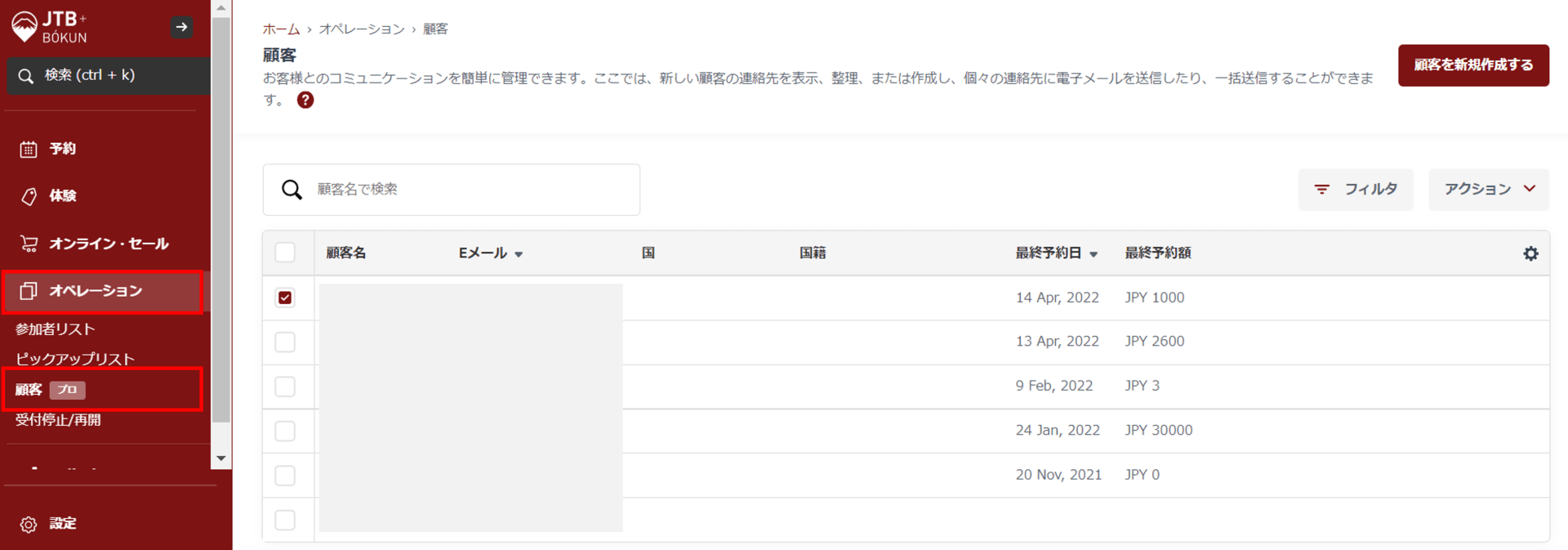
Task: Select 受付停止/再開 sidebar item
Action: 58,420
